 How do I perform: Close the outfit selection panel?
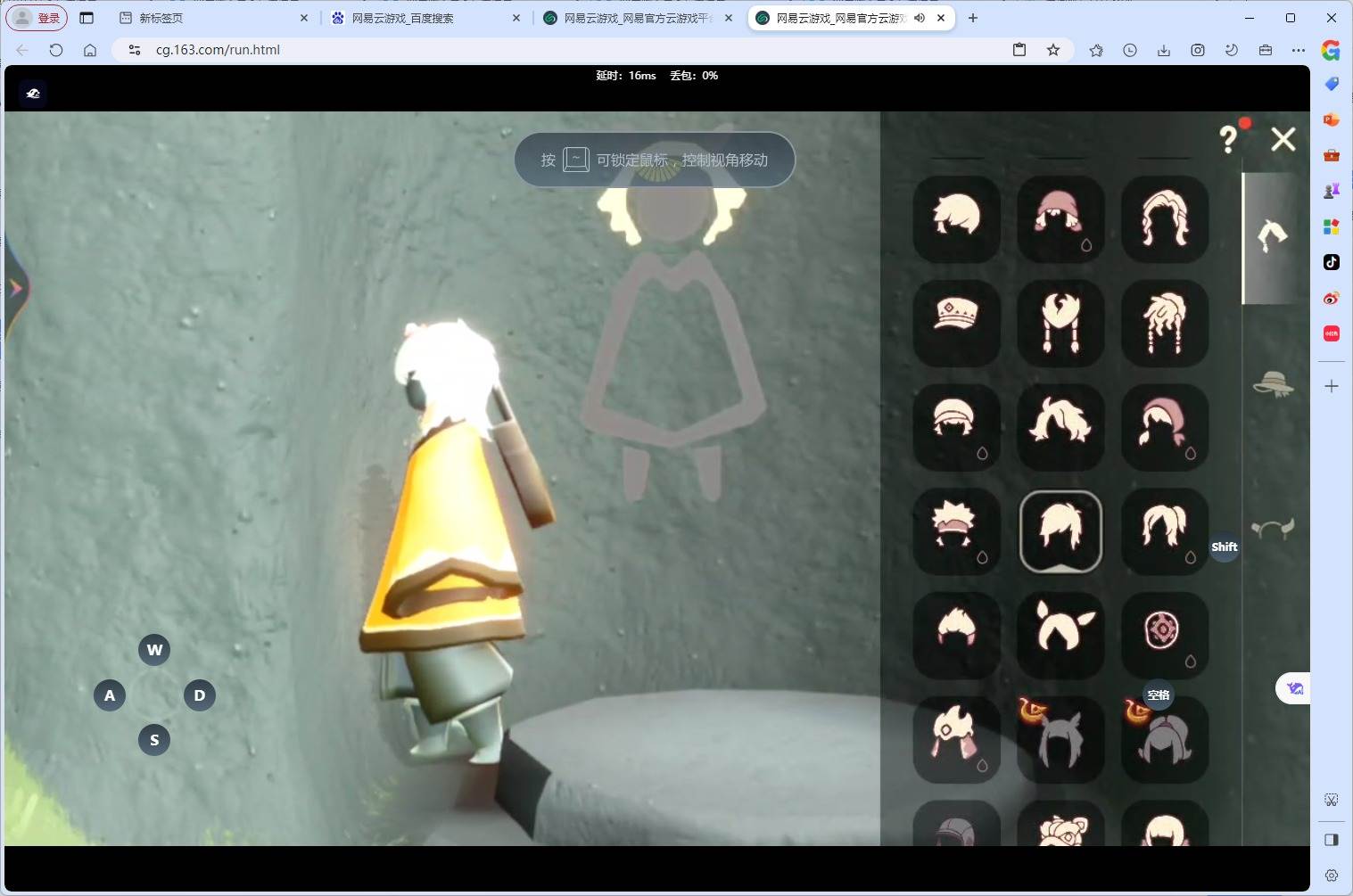point(1283,139)
